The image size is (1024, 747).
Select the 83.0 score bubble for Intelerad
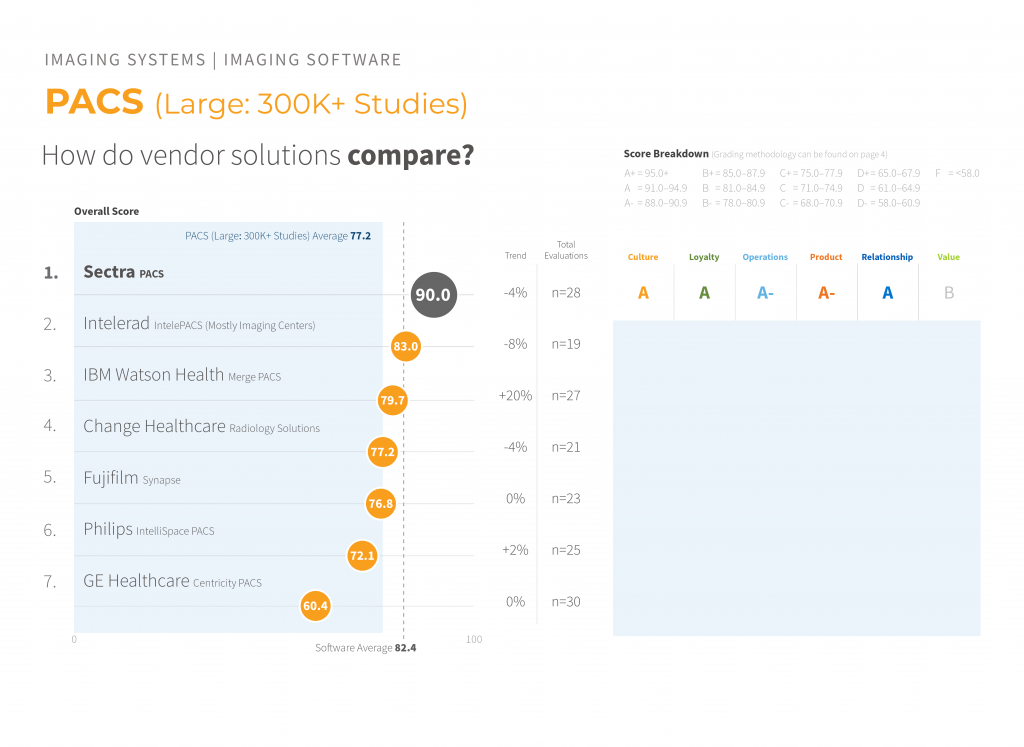coord(406,346)
